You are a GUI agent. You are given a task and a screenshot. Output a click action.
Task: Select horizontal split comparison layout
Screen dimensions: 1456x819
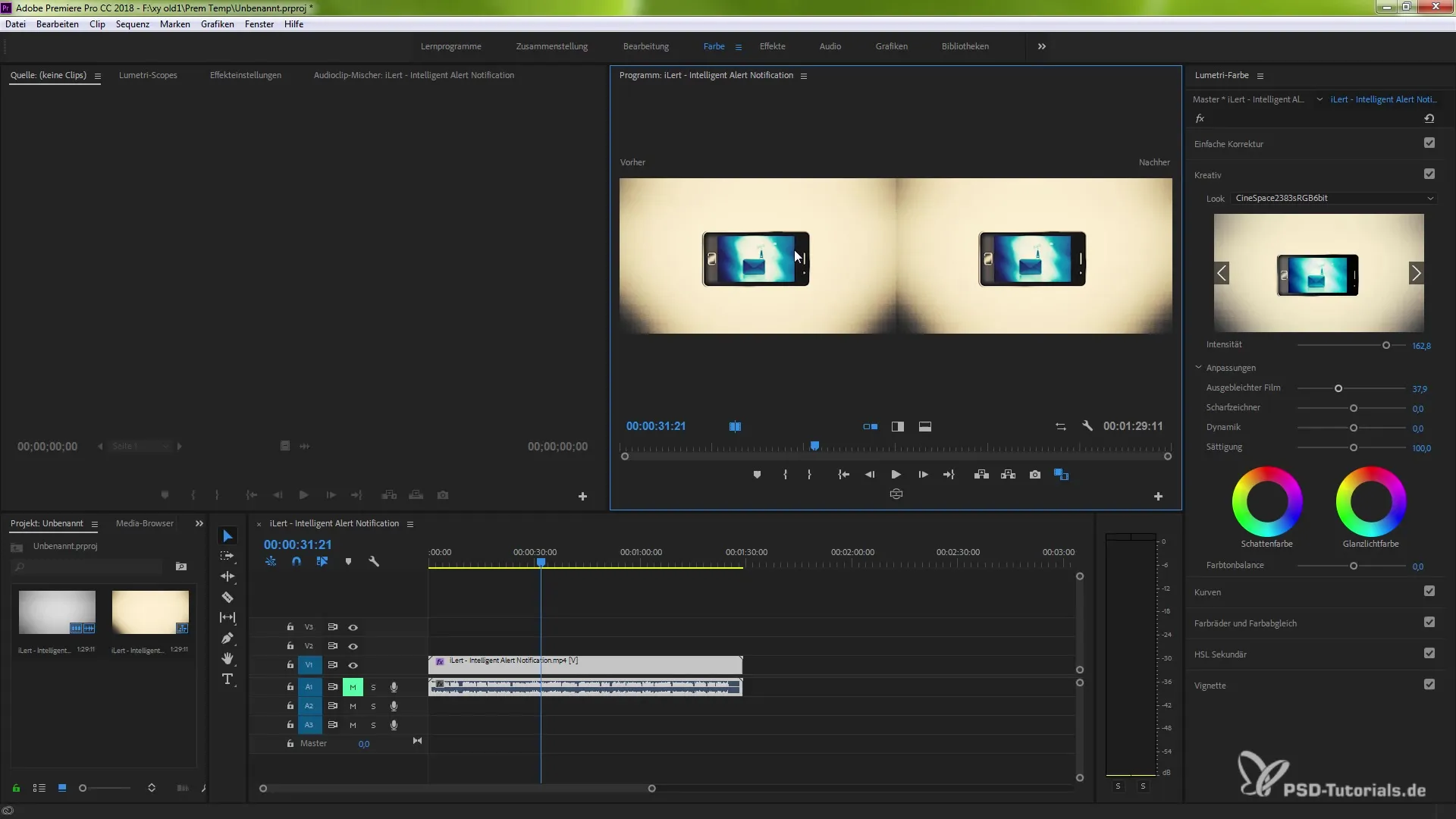925,426
